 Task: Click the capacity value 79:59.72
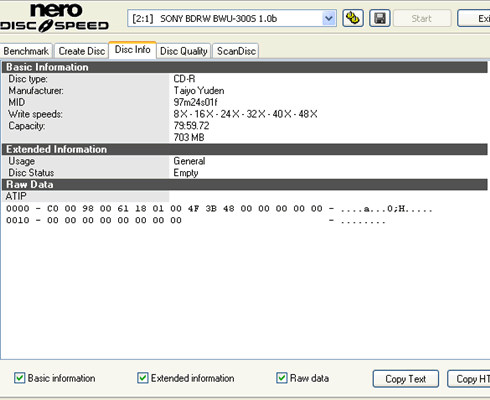[x=191, y=126]
